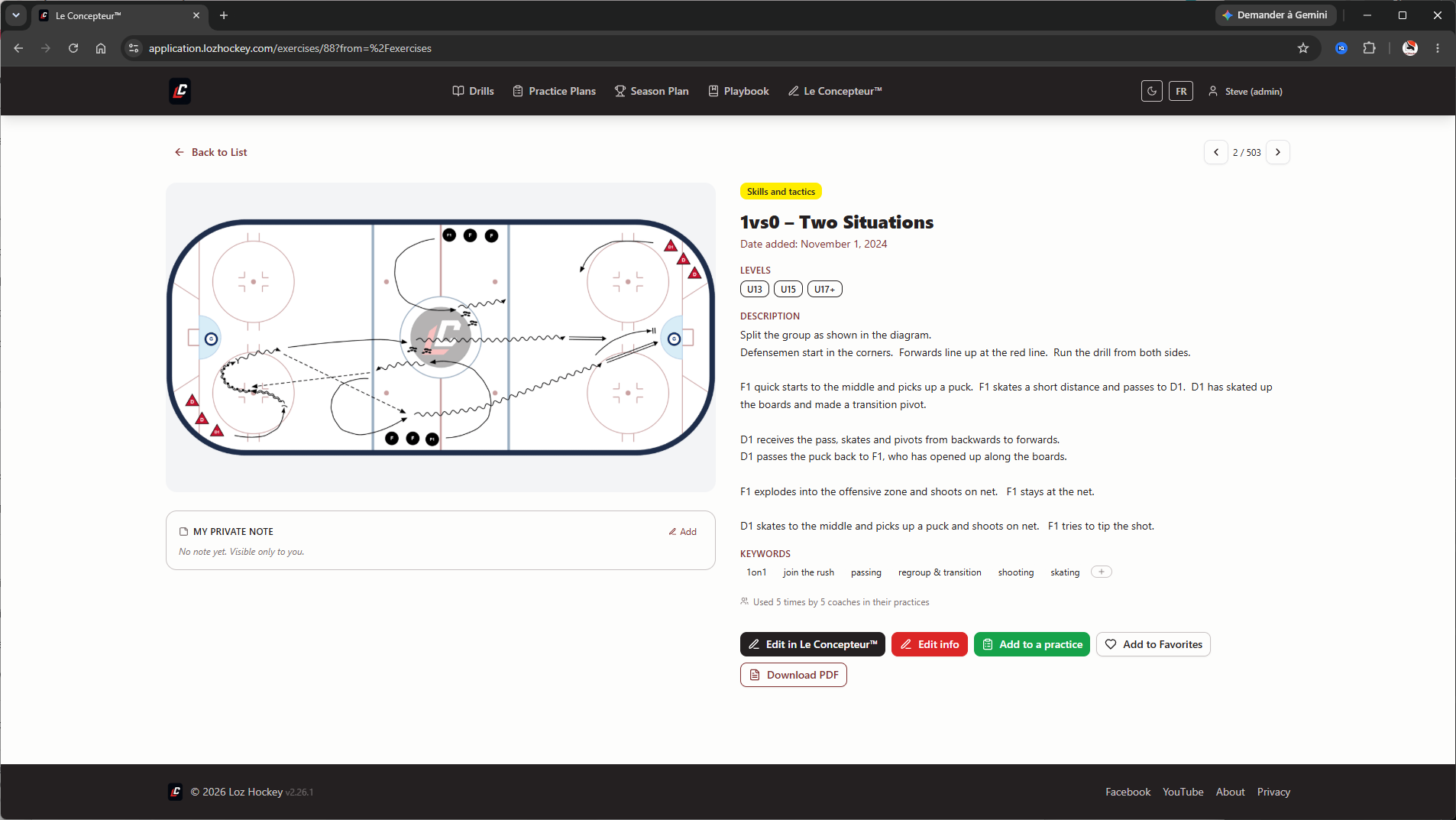
Task: Open Privacy footer link
Action: (x=1273, y=792)
